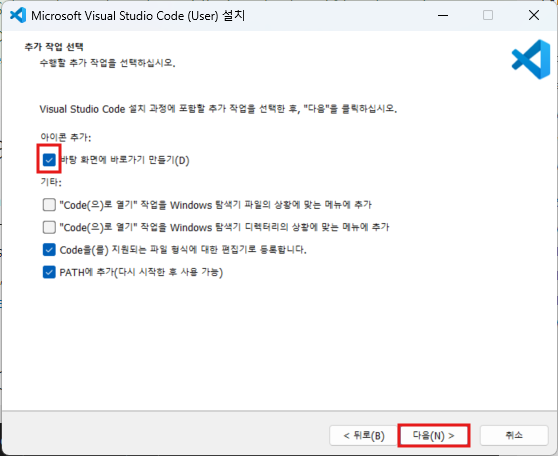Click the 수행할 추가 작업을 선택하십시오. subtitle
The image size is (558, 456).
107,63
